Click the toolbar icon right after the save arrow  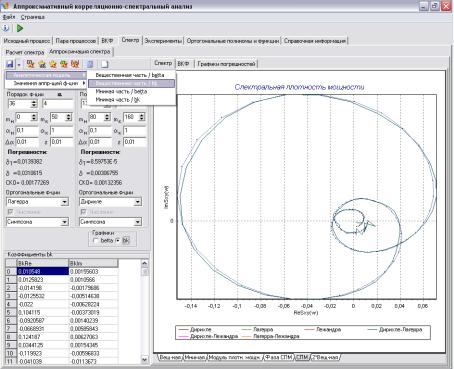coord(31,64)
